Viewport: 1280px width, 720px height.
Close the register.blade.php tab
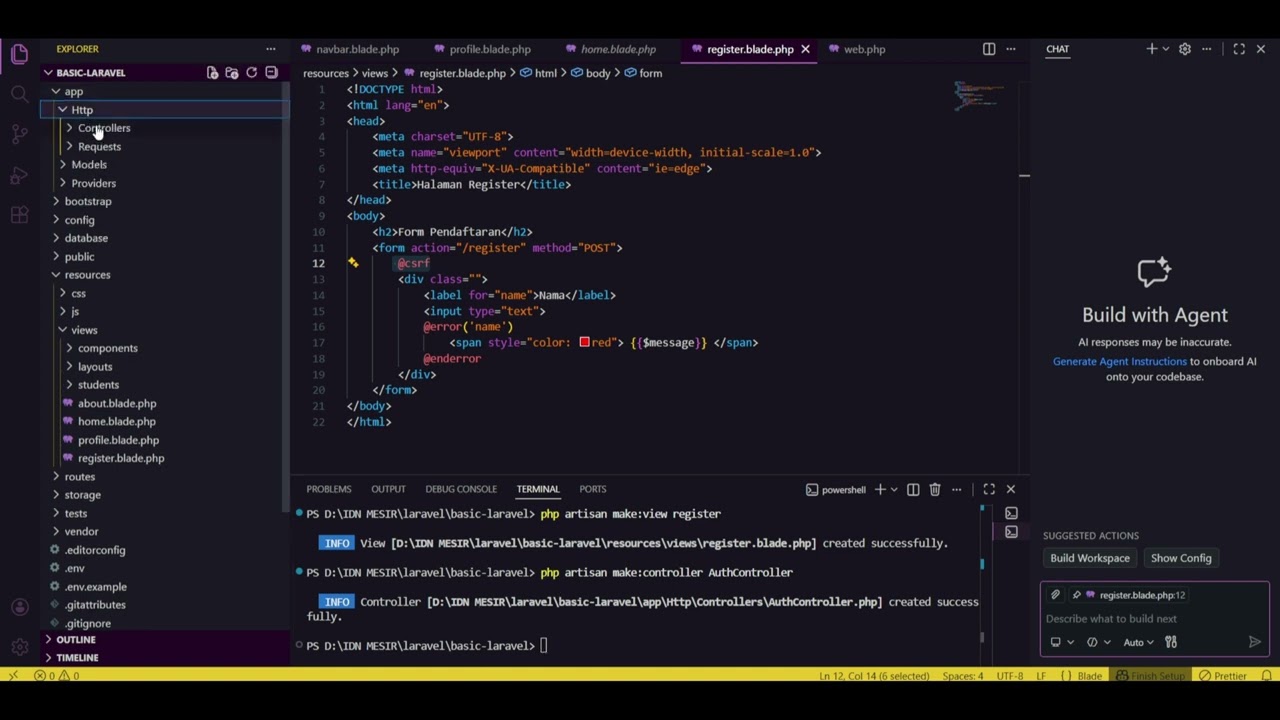(805, 49)
